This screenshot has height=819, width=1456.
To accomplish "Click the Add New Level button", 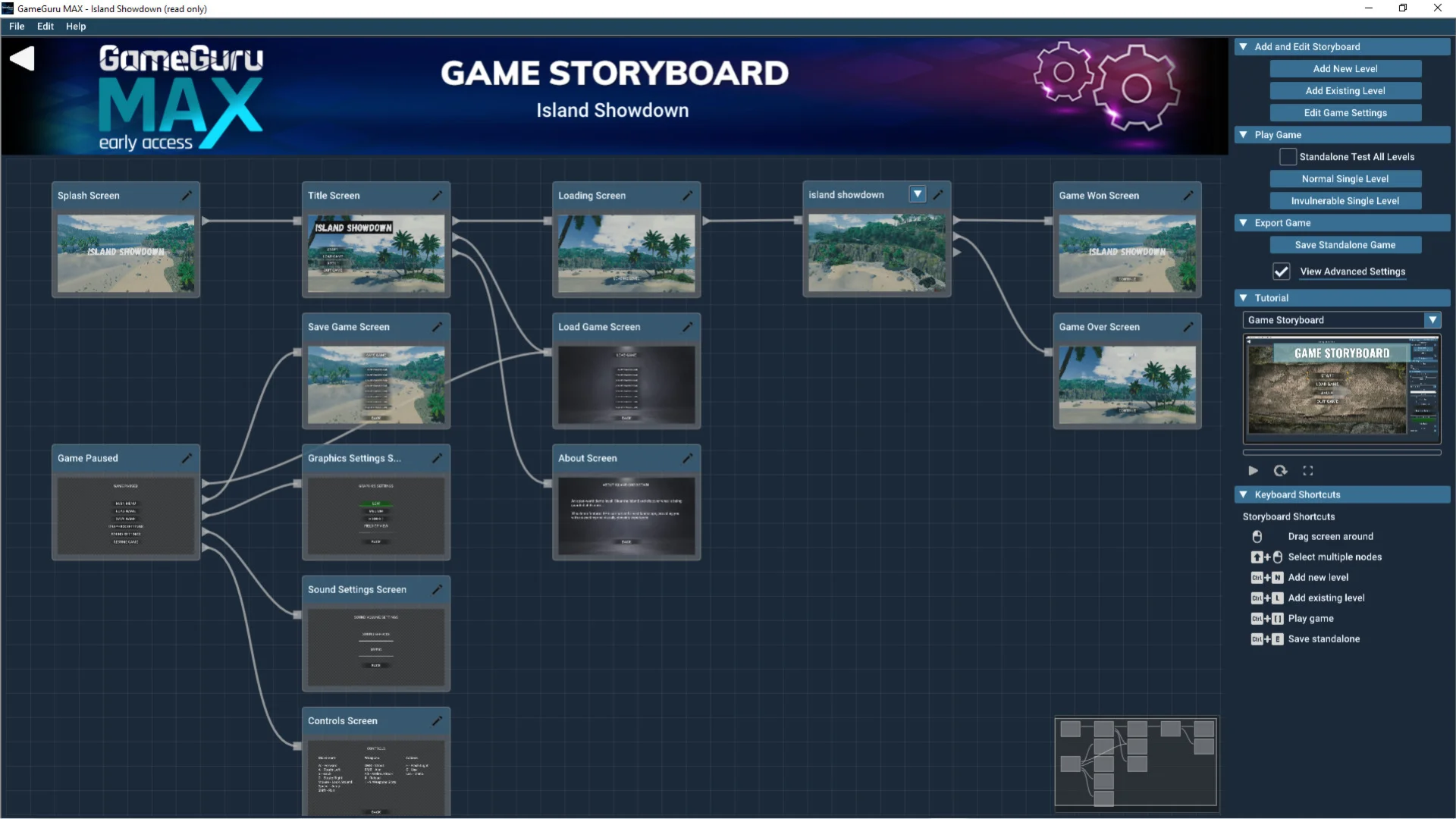I will tap(1345, 69).
